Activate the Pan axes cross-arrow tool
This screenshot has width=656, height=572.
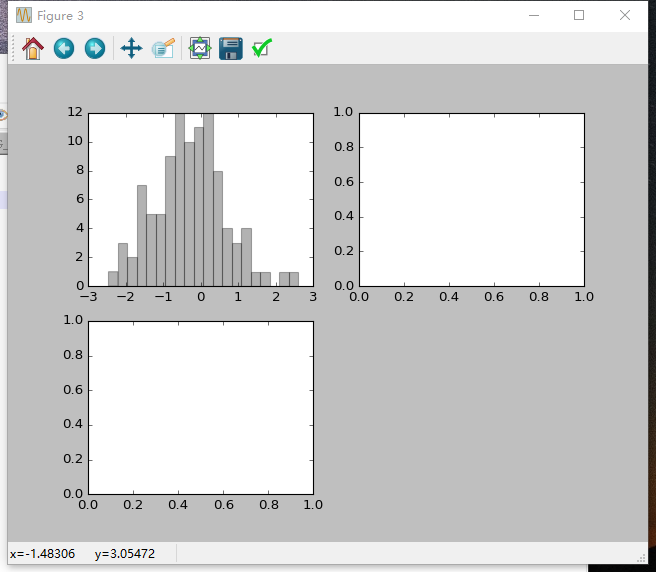click(x=131, y=49)
